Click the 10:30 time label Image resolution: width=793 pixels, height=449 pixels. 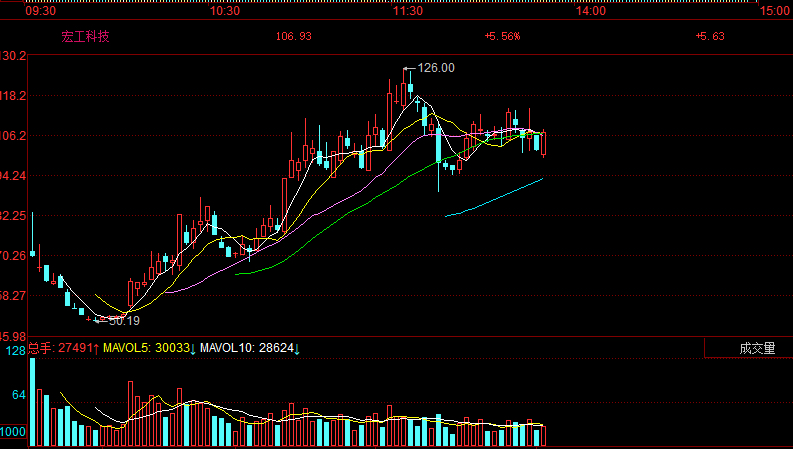[x=225, y=11]
